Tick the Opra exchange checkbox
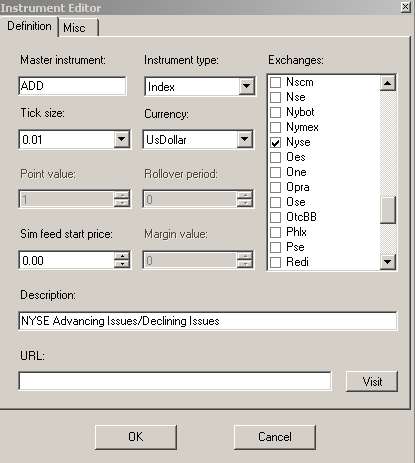The height and width of the screenshot is (463, 415). click(x=275, y=187)
